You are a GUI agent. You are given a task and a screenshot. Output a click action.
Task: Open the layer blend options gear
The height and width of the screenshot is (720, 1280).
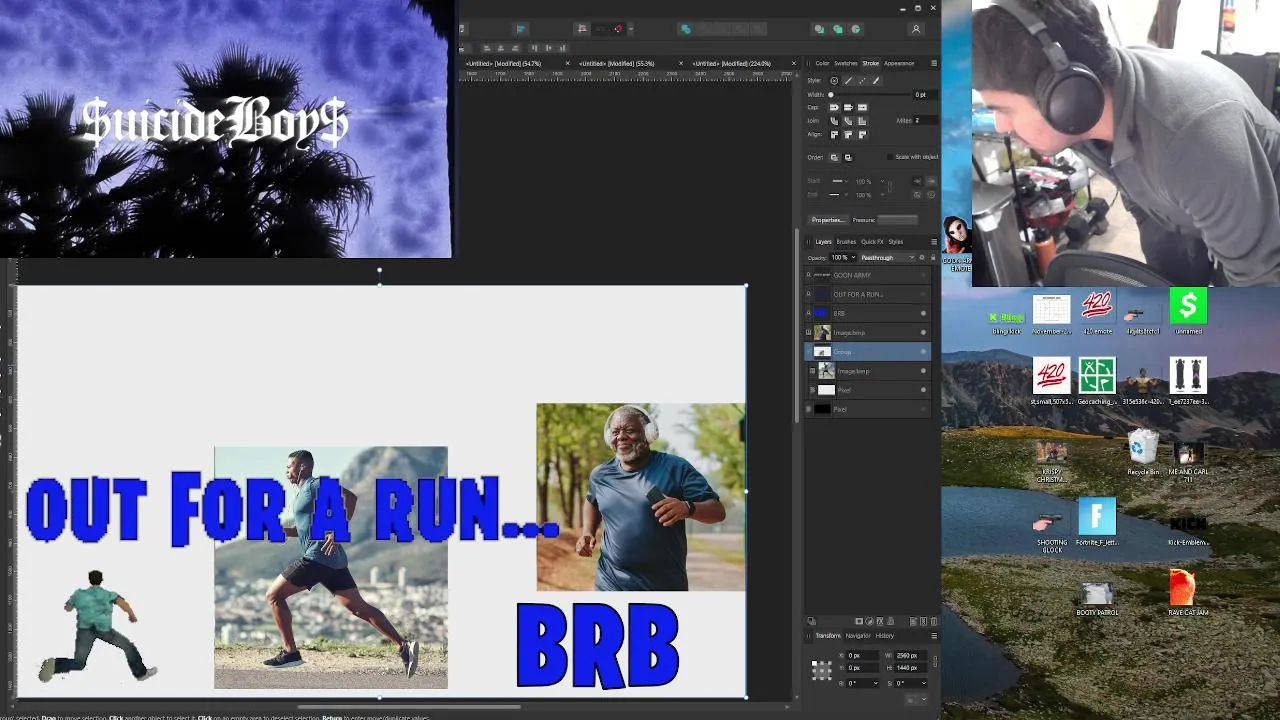point(922,257)
